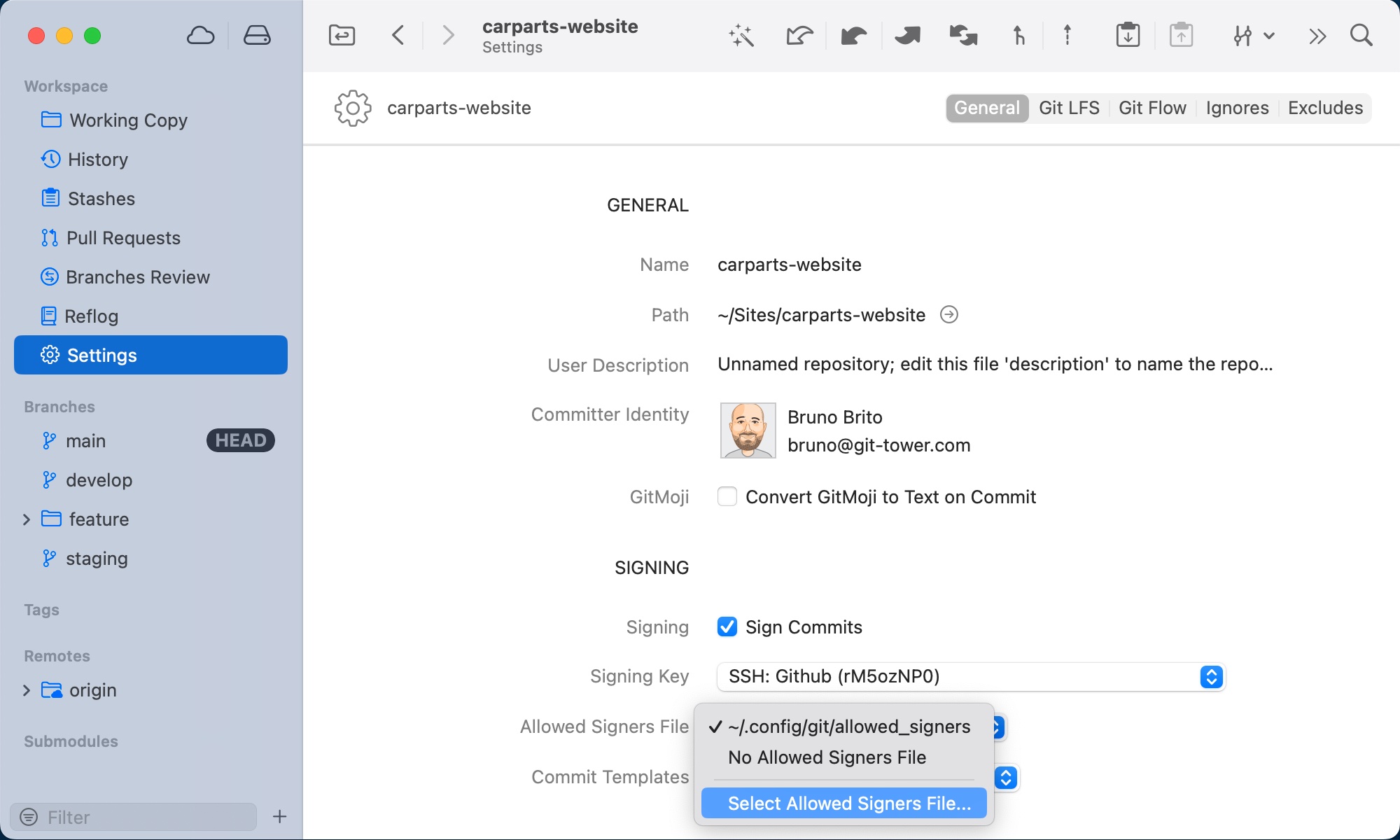View the Reflog section
1400x840 pixels.
(92, 316)
